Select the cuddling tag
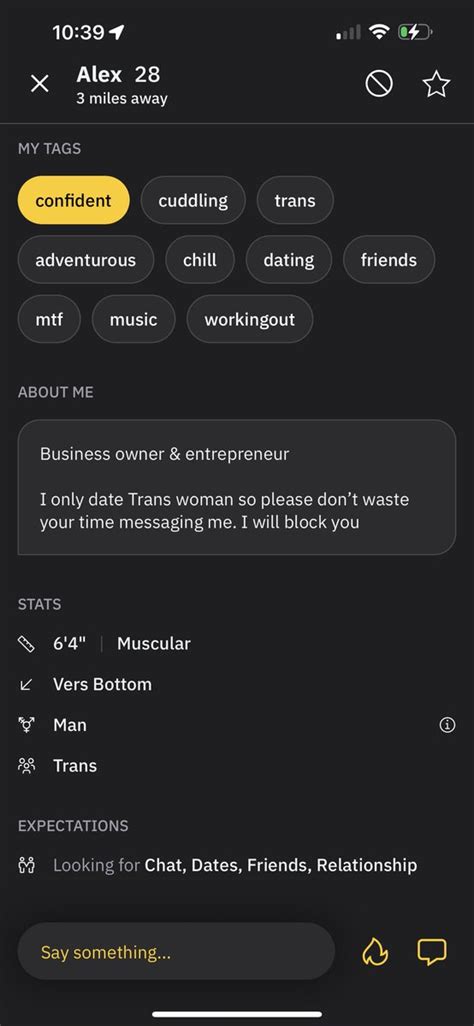Viewport: 474px width, 1026px height. (193, 200)
